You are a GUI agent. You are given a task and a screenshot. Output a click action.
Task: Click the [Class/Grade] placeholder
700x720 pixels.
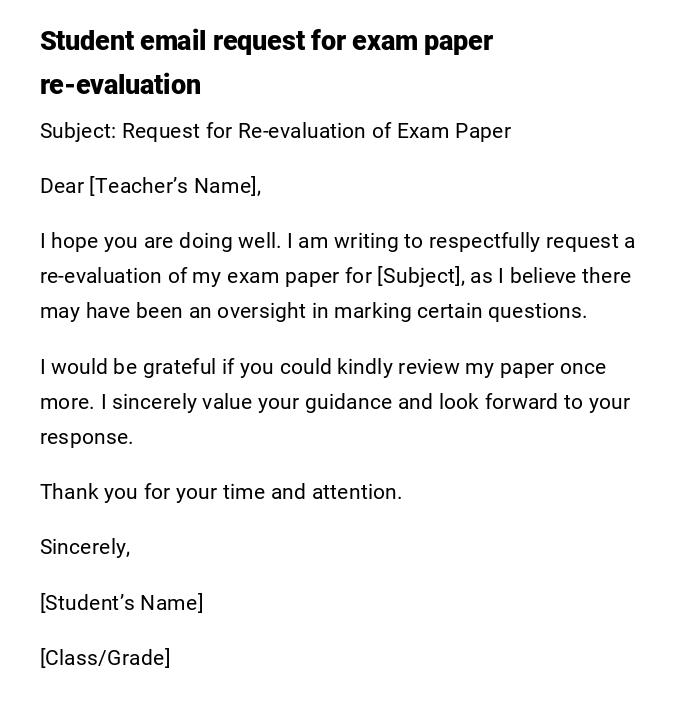click(x=105, y=658)
